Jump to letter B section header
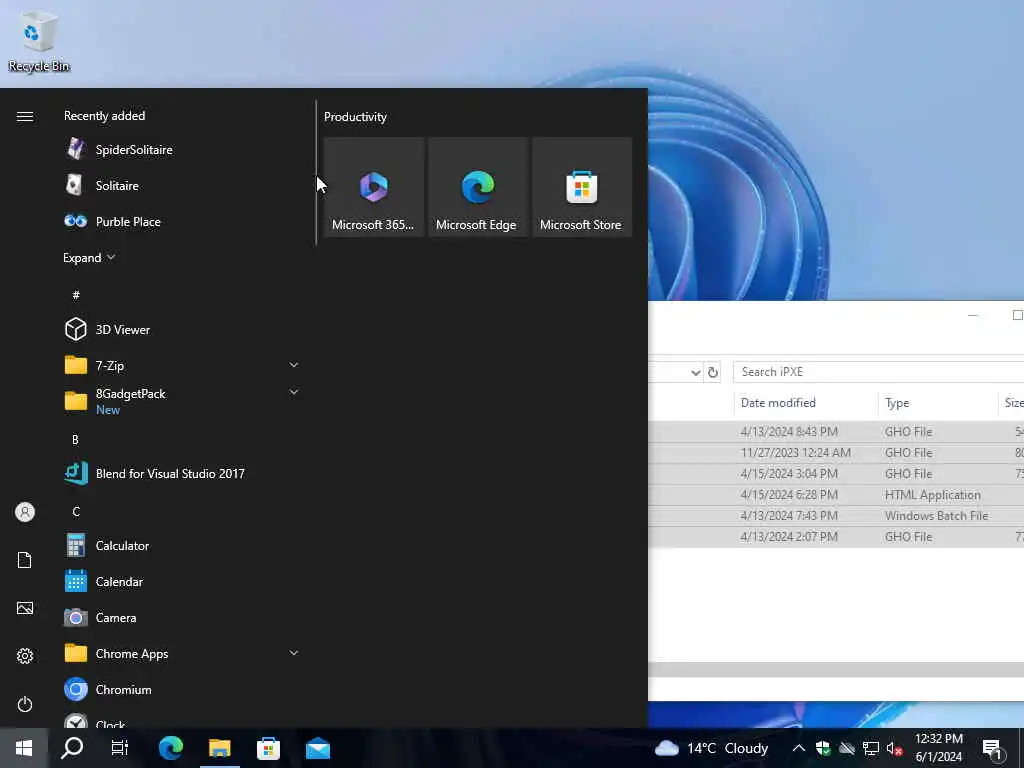1024x768 pixels. point(75,440)
